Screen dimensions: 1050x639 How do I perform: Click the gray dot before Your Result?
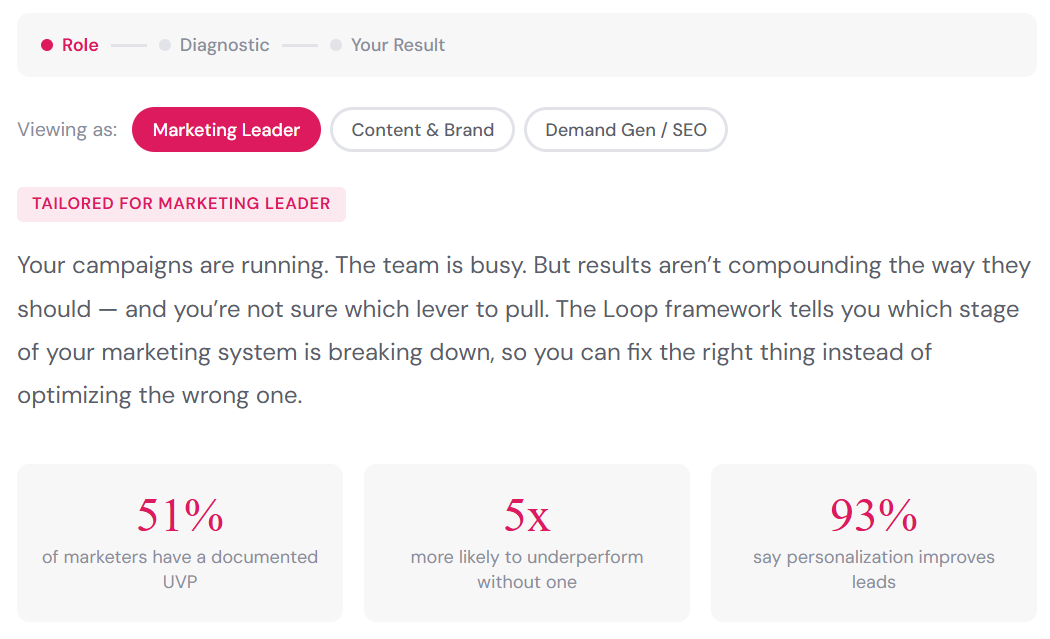click(x=337, y=45)
